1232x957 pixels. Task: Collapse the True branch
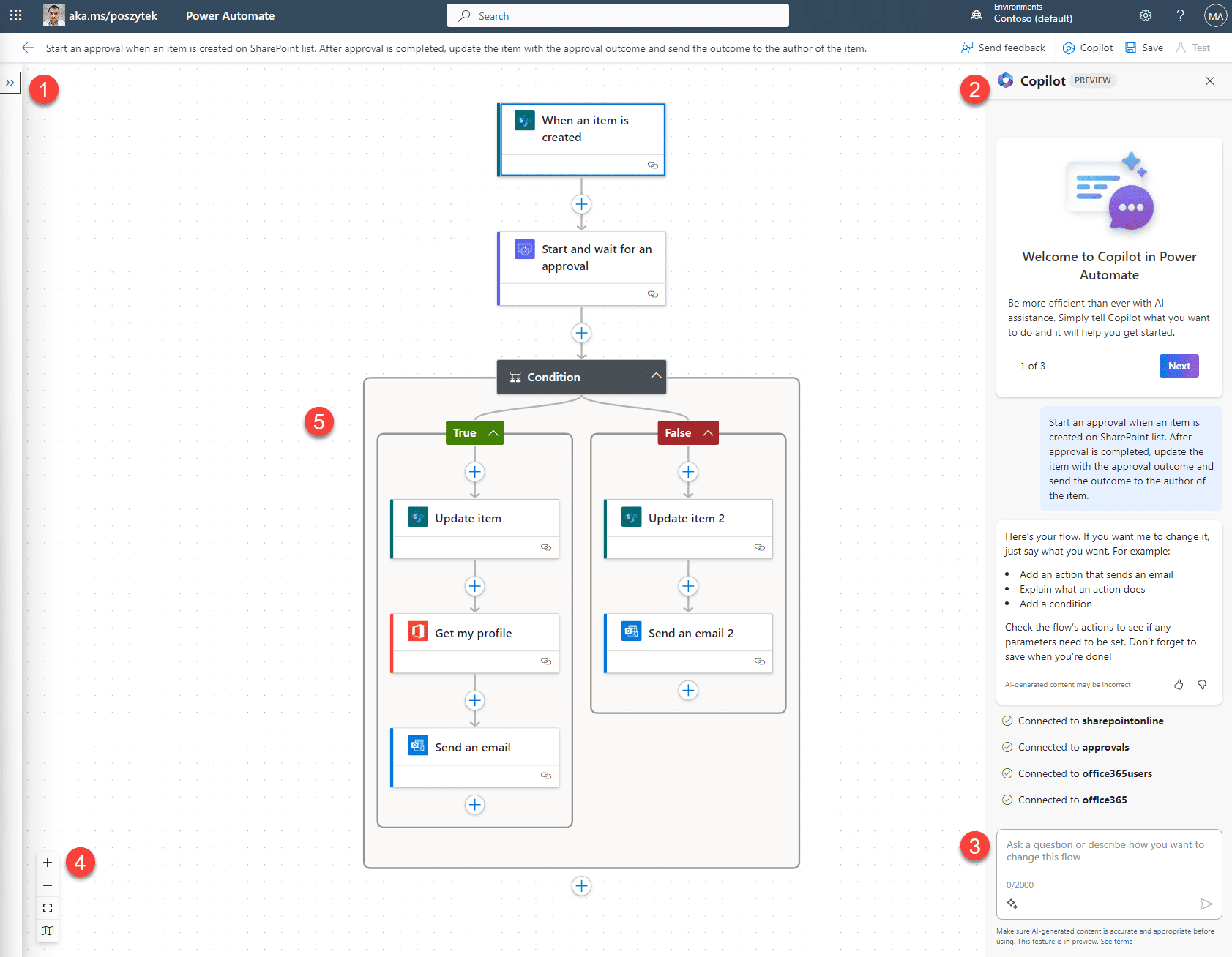[x=493, y=433]
